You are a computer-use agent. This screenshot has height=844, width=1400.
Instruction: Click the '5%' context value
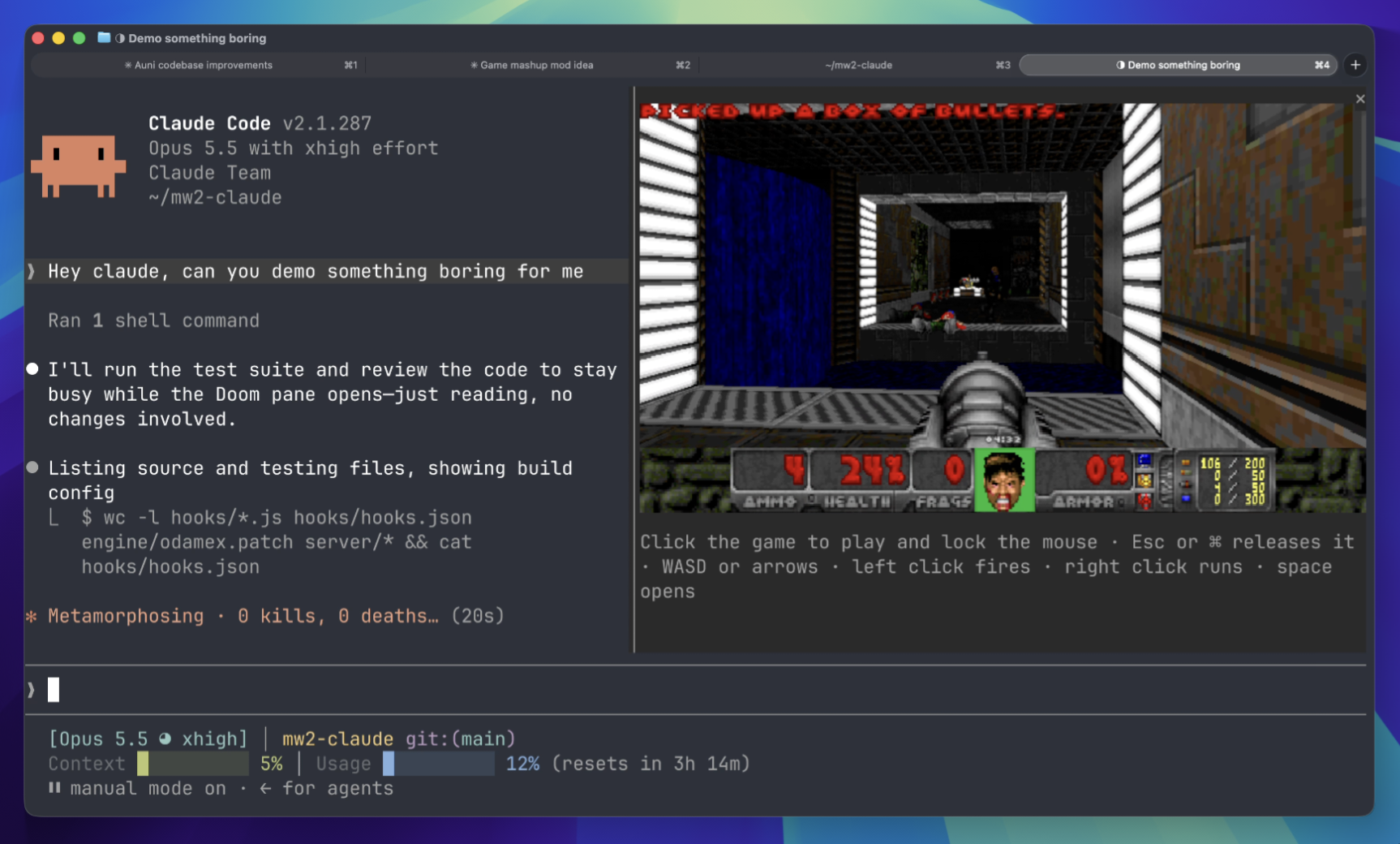click(272, 764)
